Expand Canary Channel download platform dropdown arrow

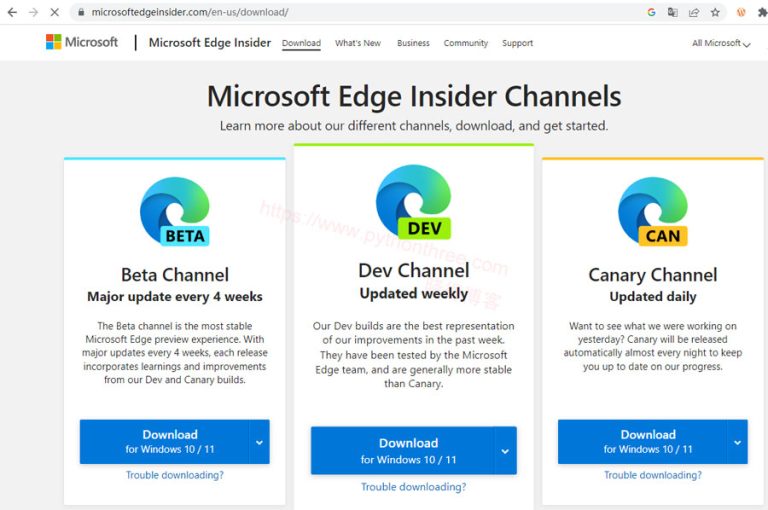[x=738, y=442]
